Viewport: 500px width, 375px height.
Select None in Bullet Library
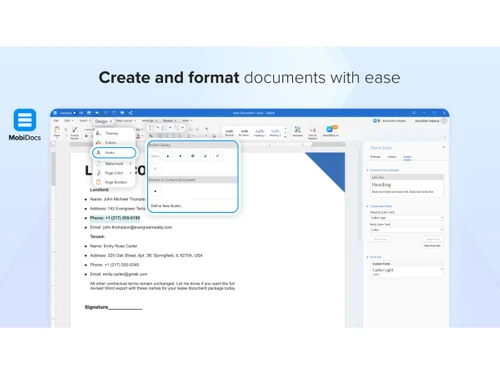point(155,156)
